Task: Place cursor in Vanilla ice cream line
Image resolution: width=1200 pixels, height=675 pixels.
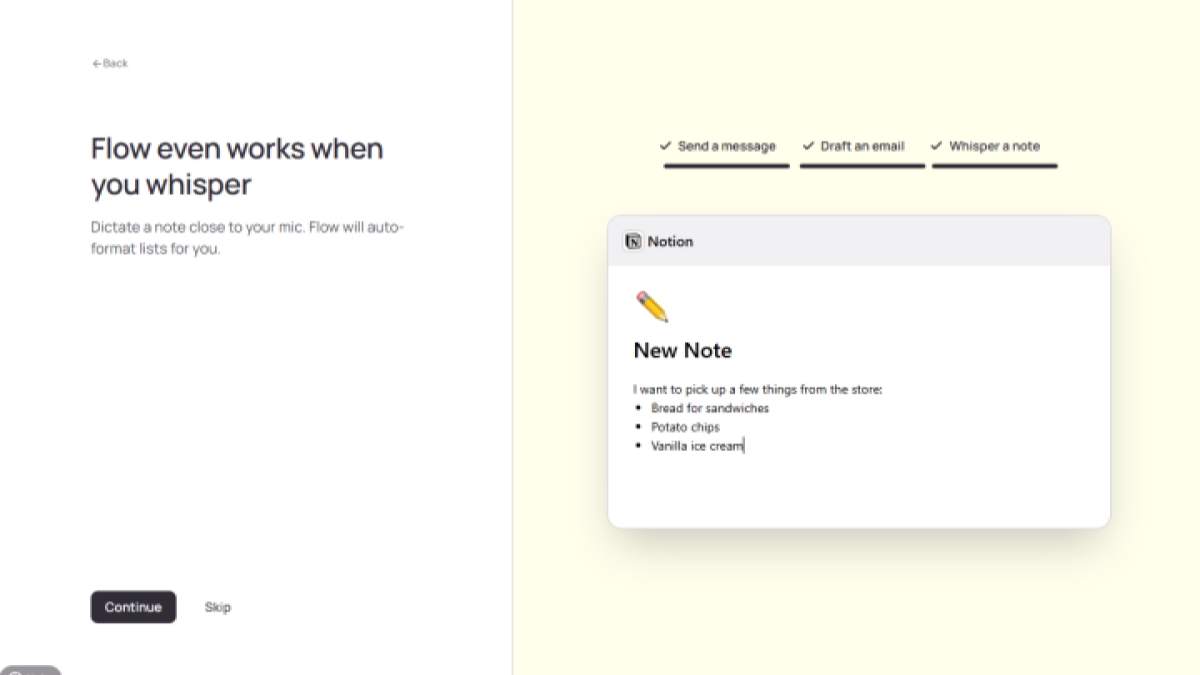Action: (x=697, y=446)
